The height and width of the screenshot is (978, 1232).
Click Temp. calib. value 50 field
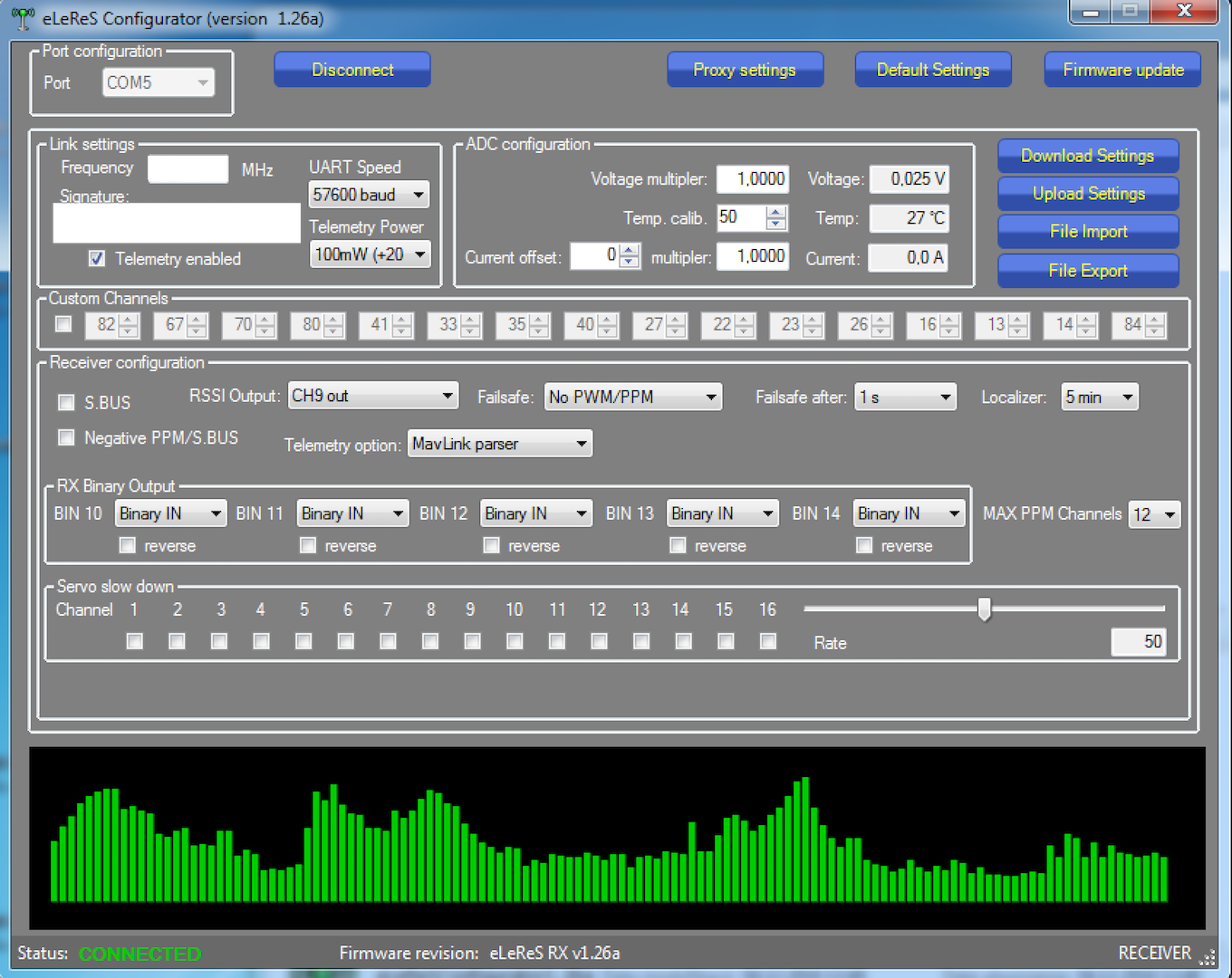point(741,218)
